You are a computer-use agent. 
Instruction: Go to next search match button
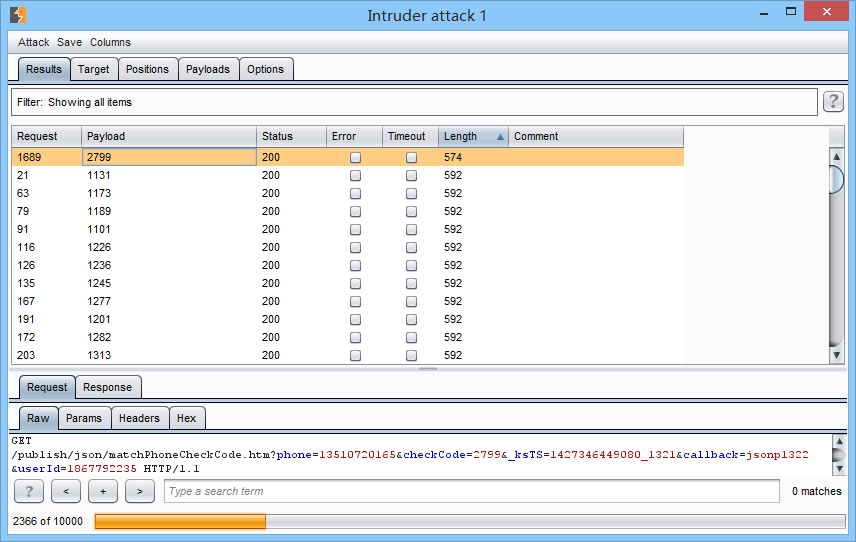click(x=140, y=491)
